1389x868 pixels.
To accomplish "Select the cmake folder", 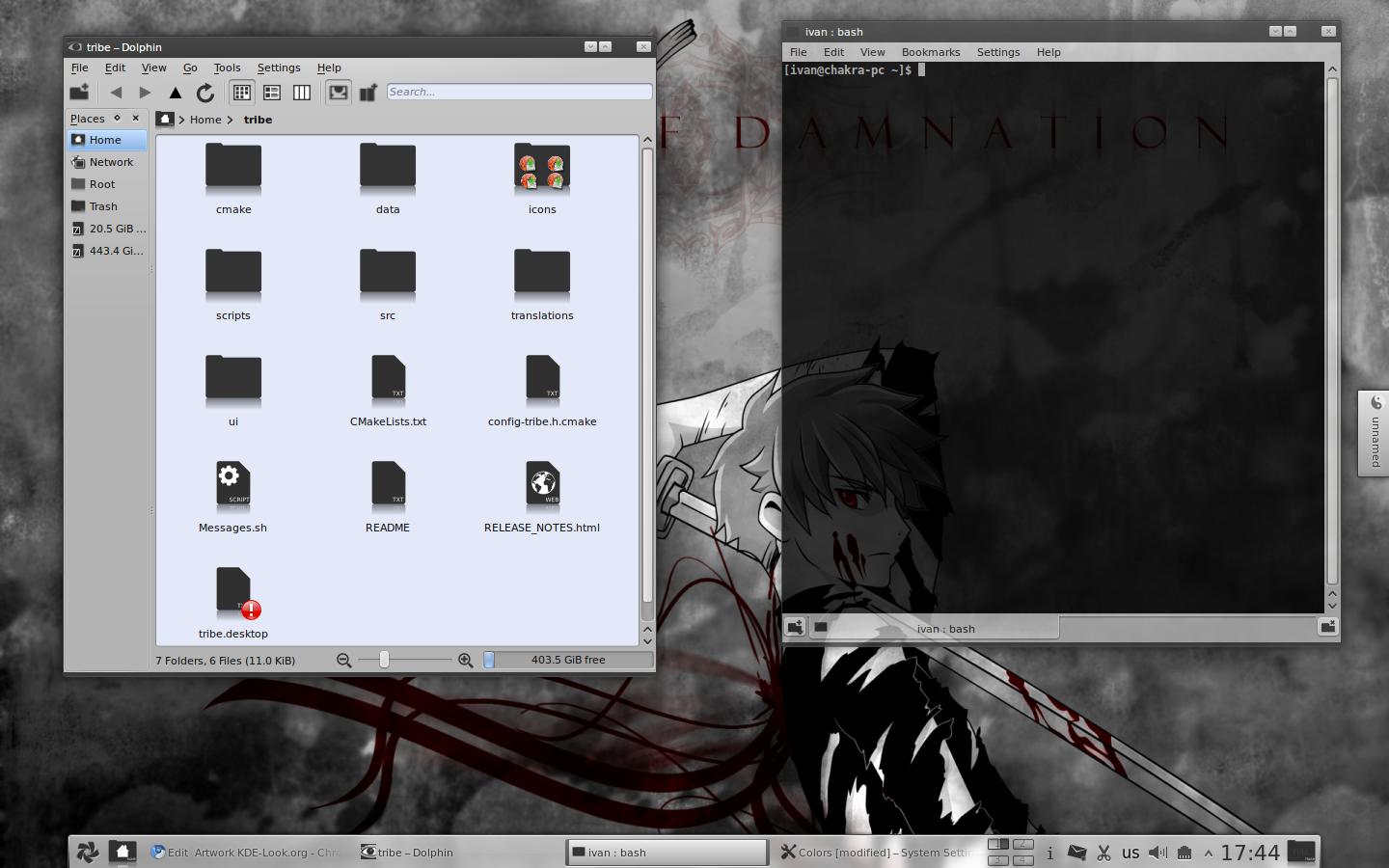I will 233,177.
